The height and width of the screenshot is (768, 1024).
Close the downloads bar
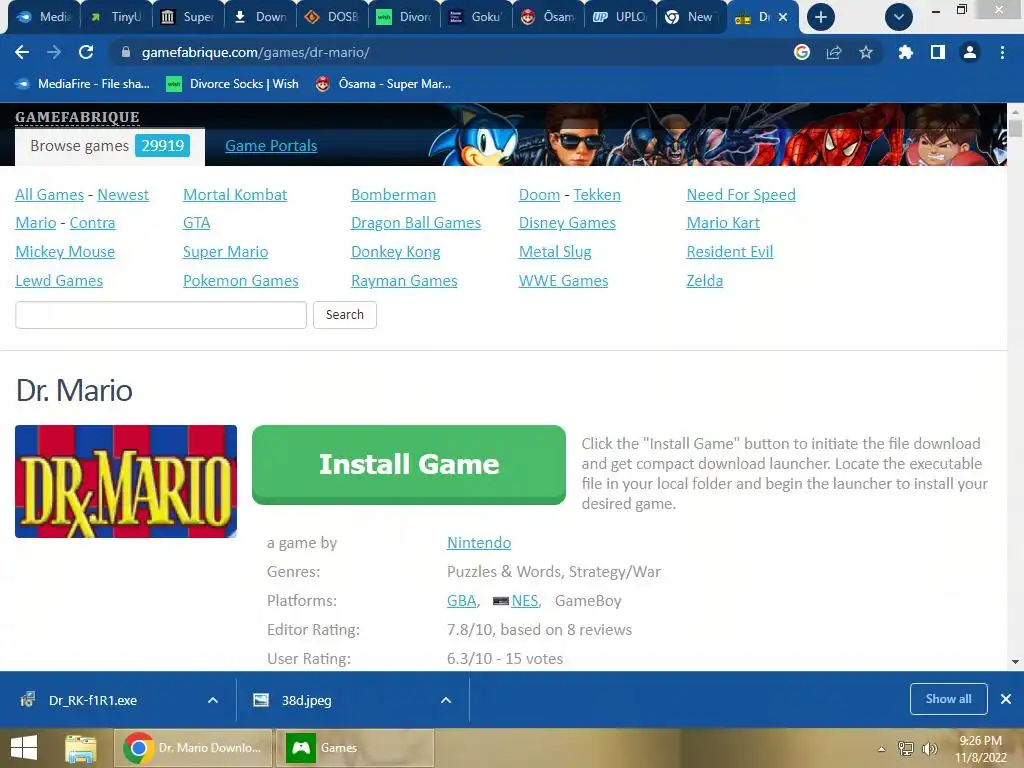(1006, 699)
